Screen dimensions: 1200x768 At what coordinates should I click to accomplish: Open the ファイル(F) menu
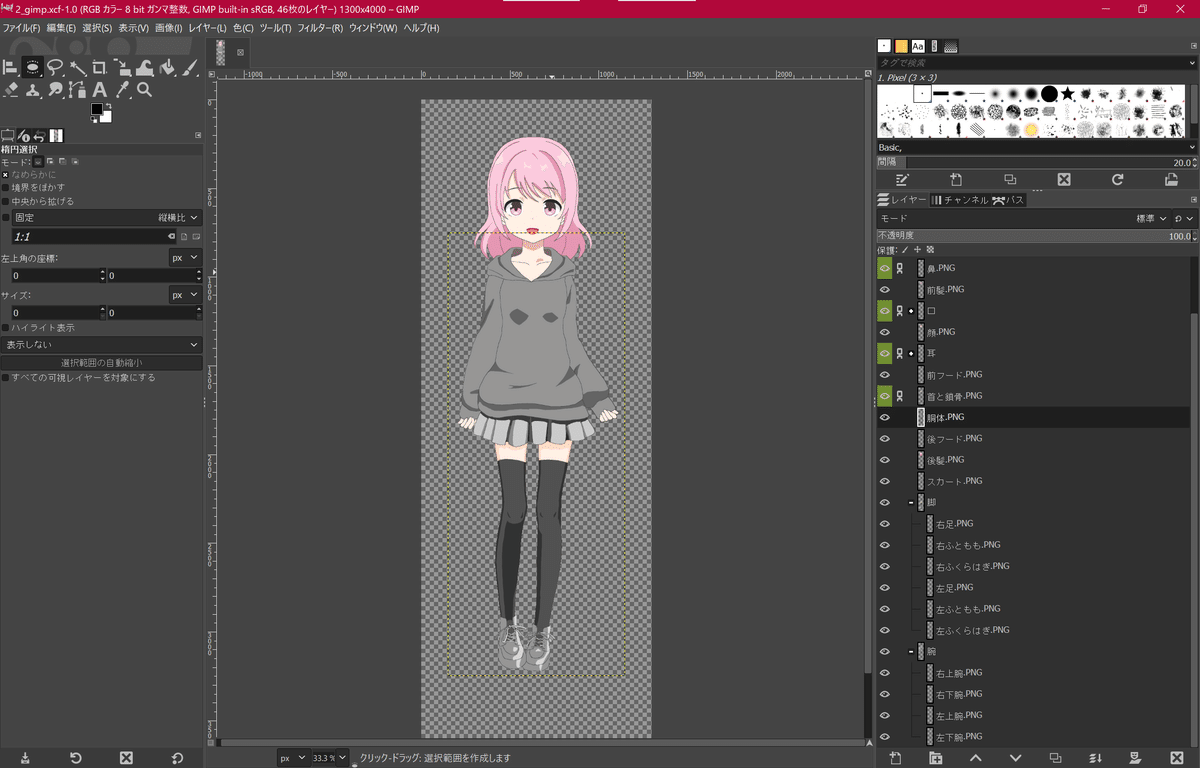tap(21, 28)
